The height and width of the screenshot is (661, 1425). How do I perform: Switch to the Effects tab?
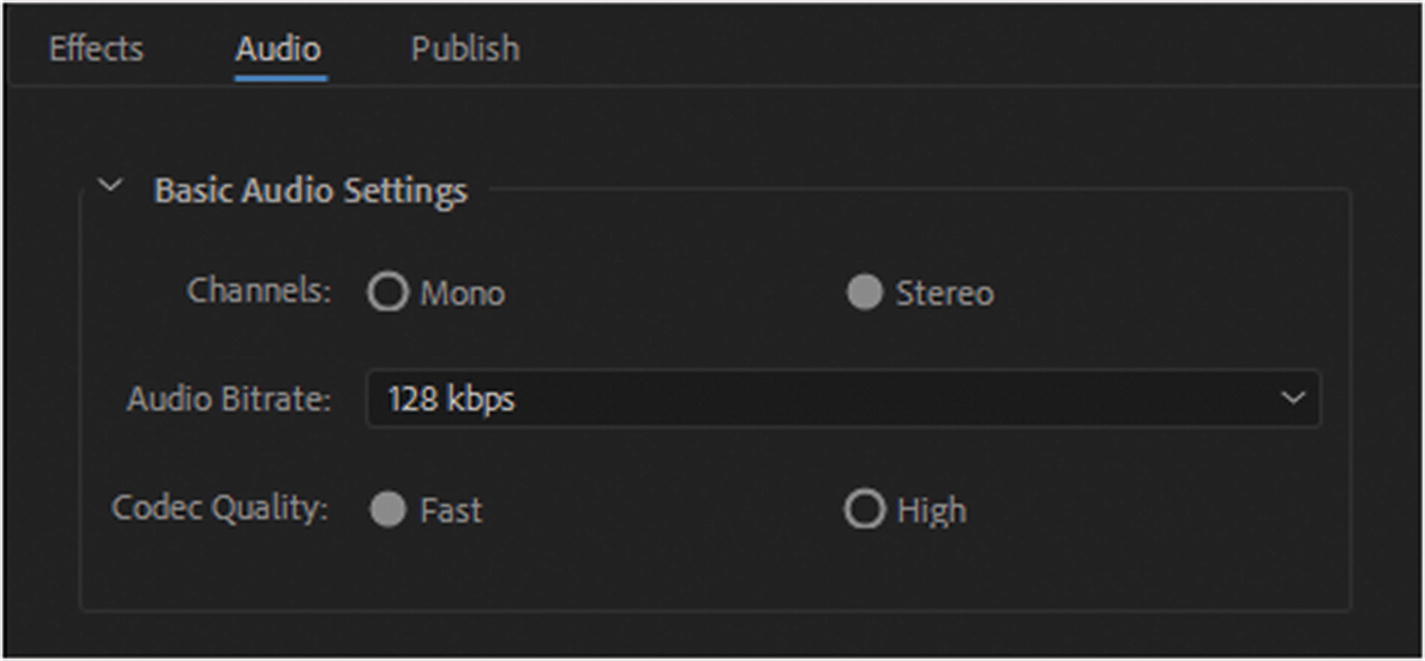(x=96, y=49)
